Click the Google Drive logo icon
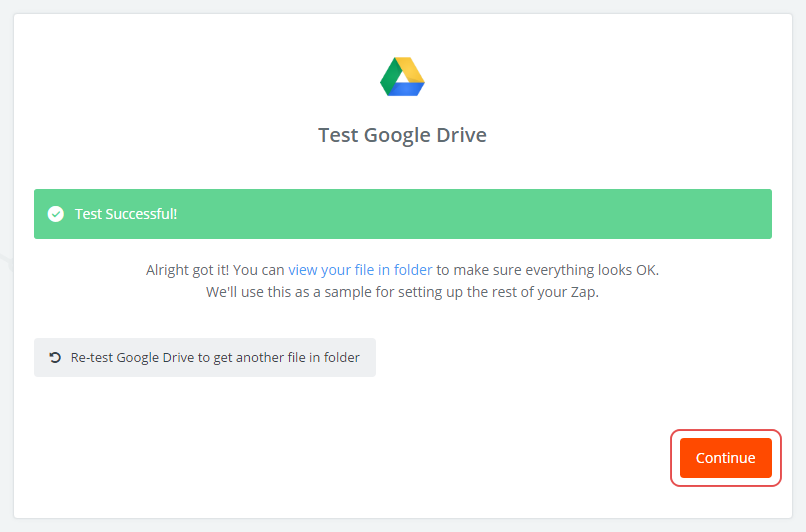 (x=402, y=77)
